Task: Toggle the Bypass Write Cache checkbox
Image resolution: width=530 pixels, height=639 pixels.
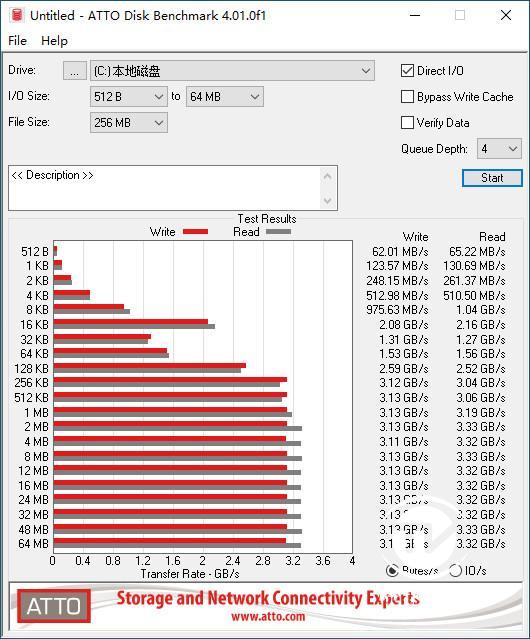Action: click(x=407, y=97)
